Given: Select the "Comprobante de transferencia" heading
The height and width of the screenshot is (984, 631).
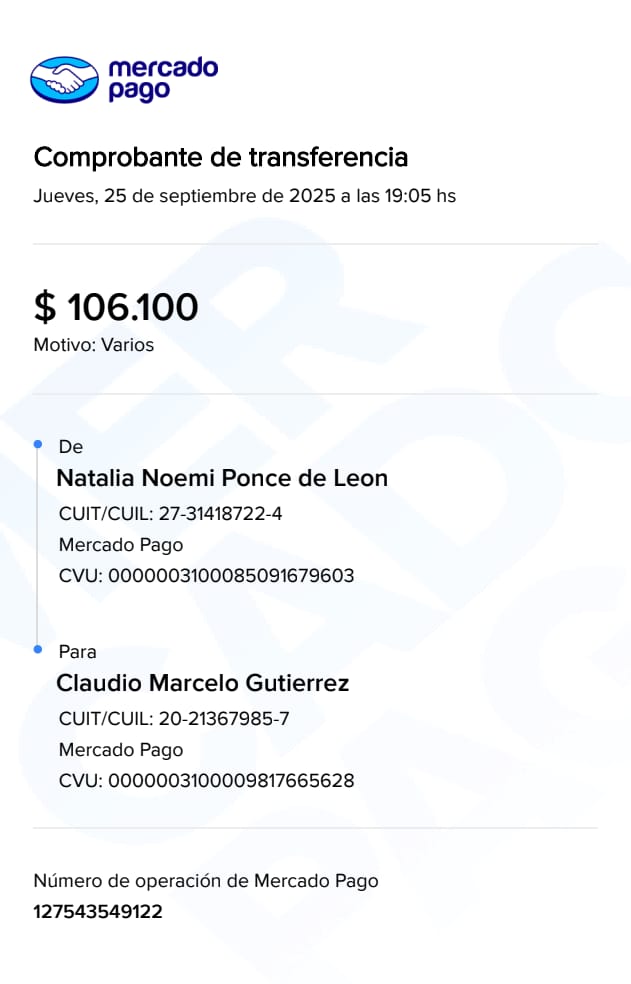Looking at the screenshot, I should coord(221,157).
